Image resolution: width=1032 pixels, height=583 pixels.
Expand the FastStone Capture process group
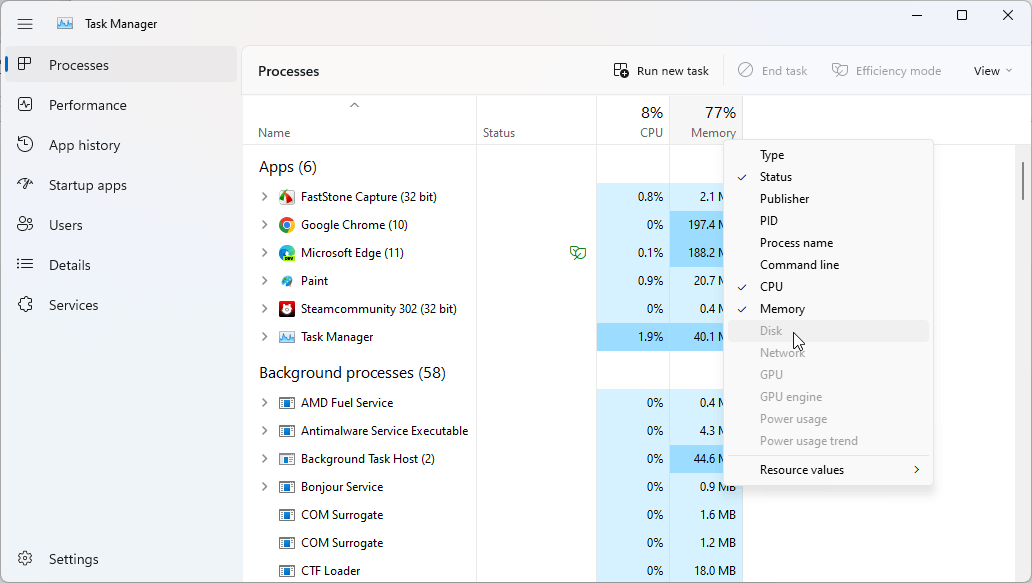pos(265,197)
